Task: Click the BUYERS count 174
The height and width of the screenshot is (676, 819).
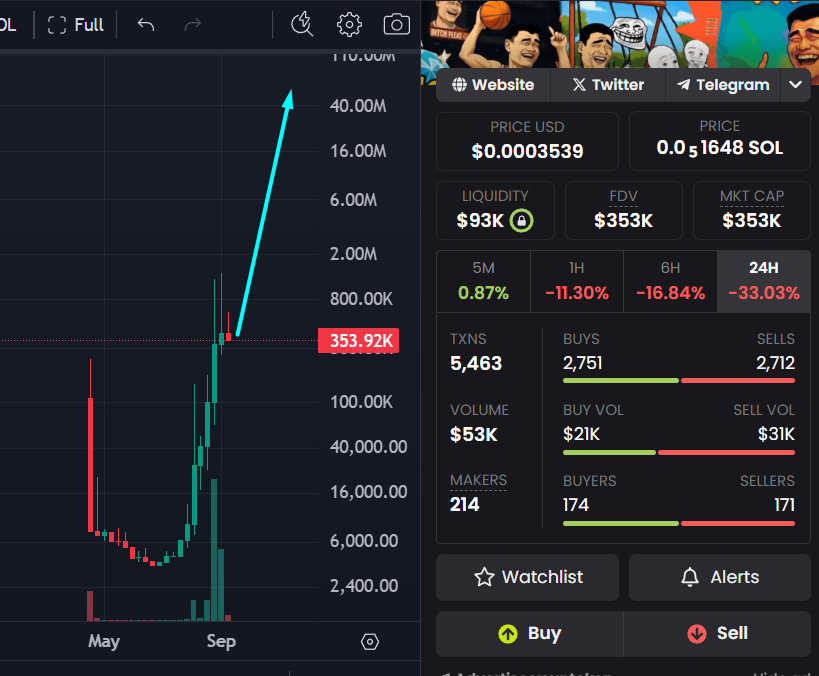Action: pos(576,505)
